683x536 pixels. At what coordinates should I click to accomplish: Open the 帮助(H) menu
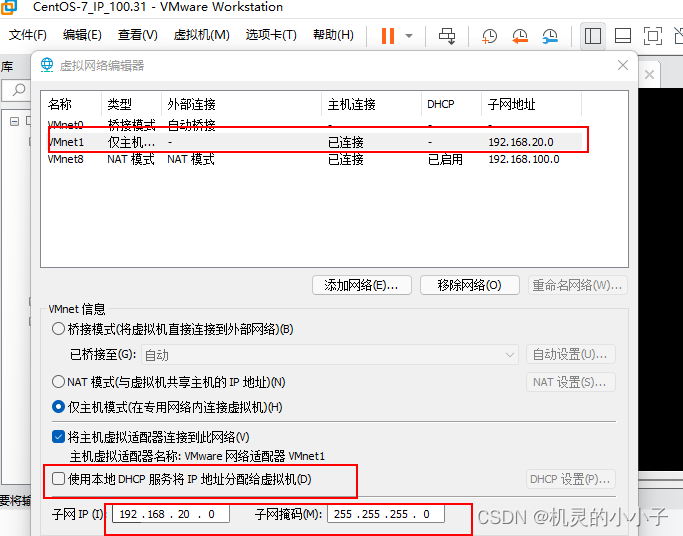pos(333,35)
